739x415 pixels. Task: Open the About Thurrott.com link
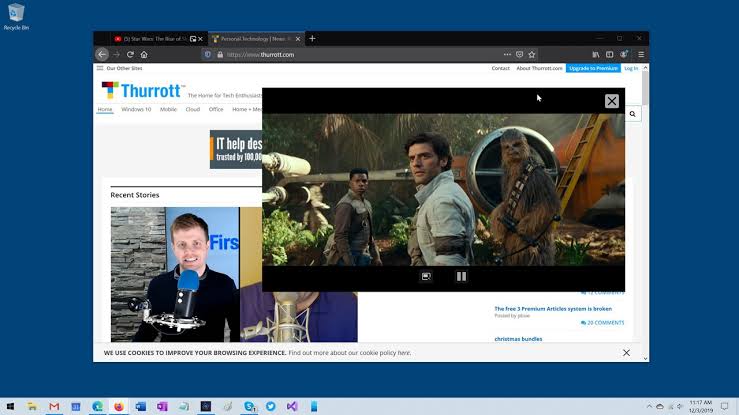click(539, 68)
